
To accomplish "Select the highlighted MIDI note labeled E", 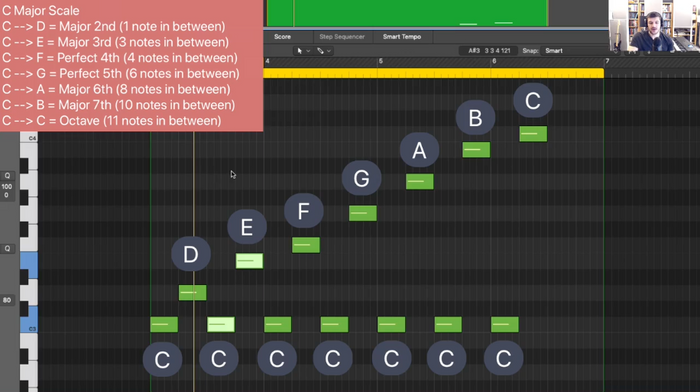I will point(249,261).
